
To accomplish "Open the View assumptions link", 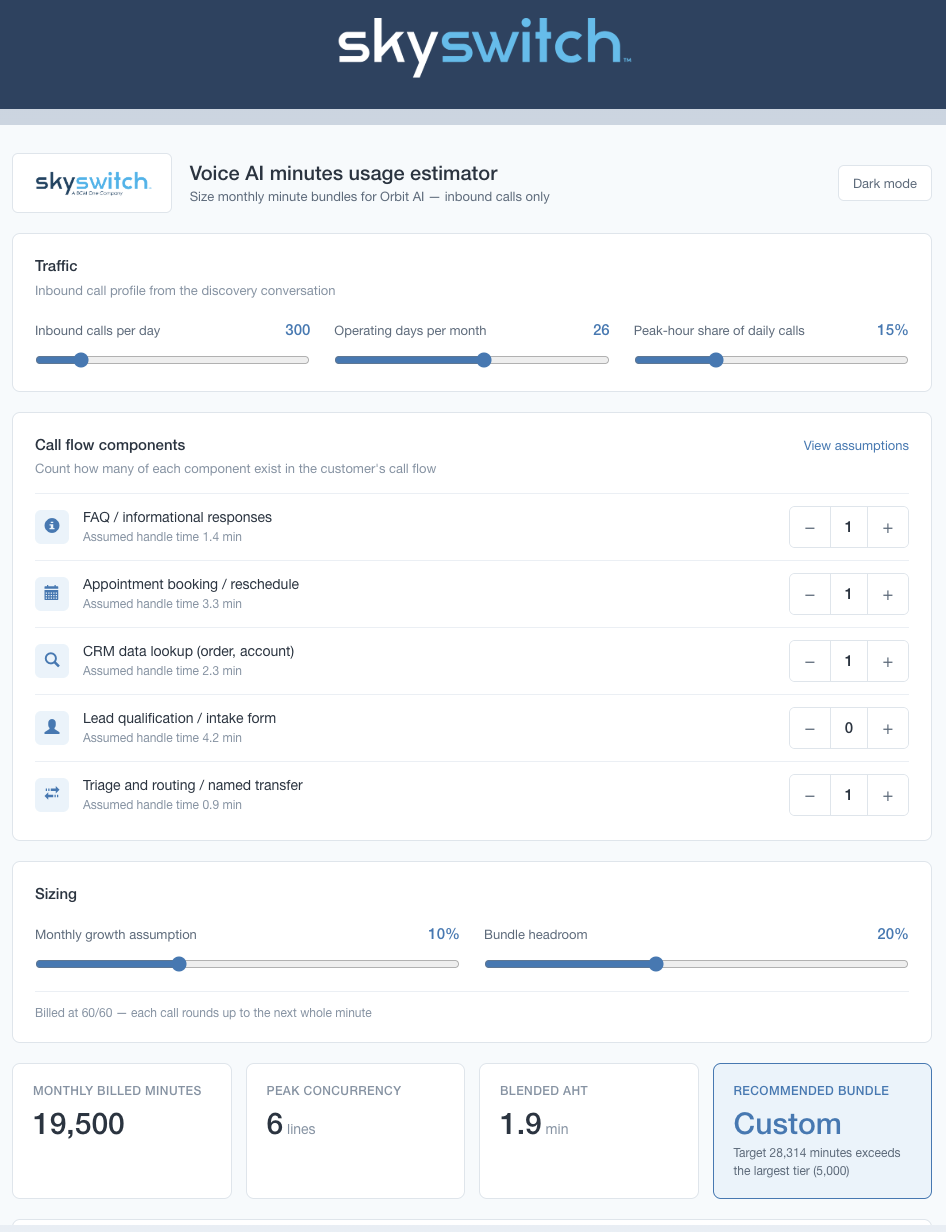I will (856, 446).
